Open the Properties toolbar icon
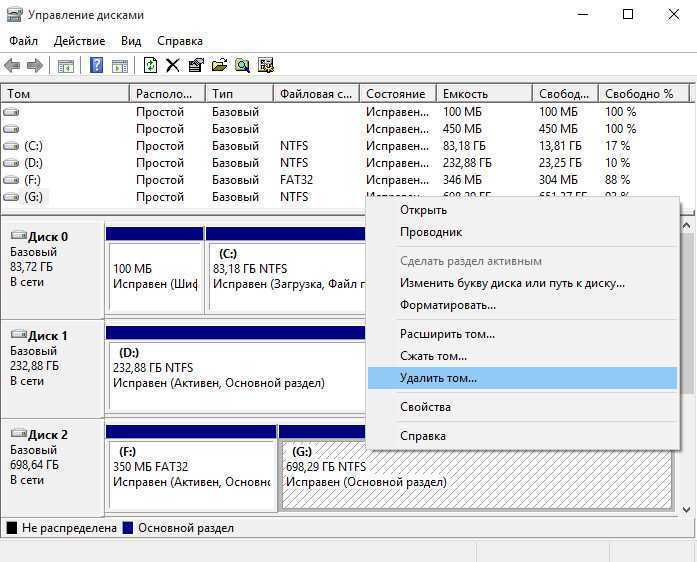697x562 pixels. [x=196, y=65]
